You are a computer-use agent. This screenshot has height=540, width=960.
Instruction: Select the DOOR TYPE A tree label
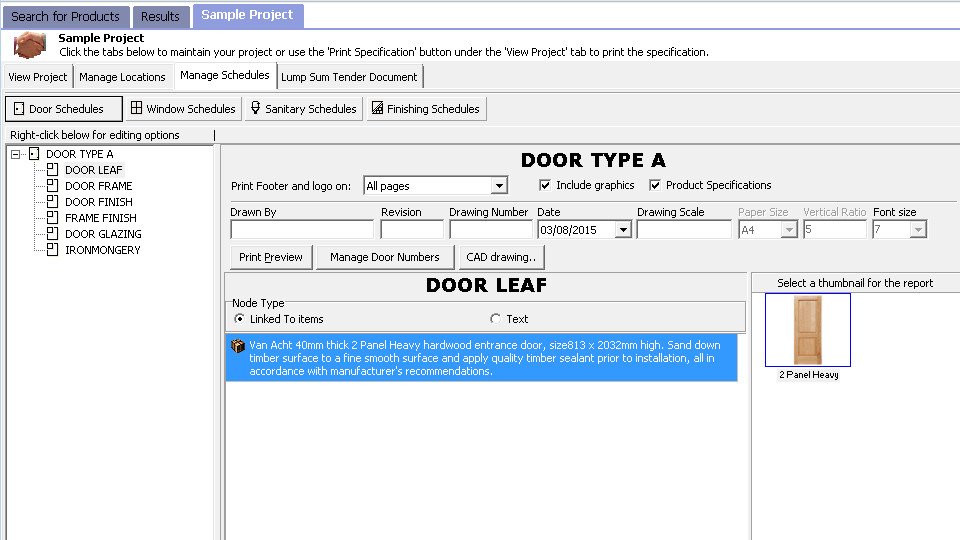pyautogui.click(x=80, y=154)
